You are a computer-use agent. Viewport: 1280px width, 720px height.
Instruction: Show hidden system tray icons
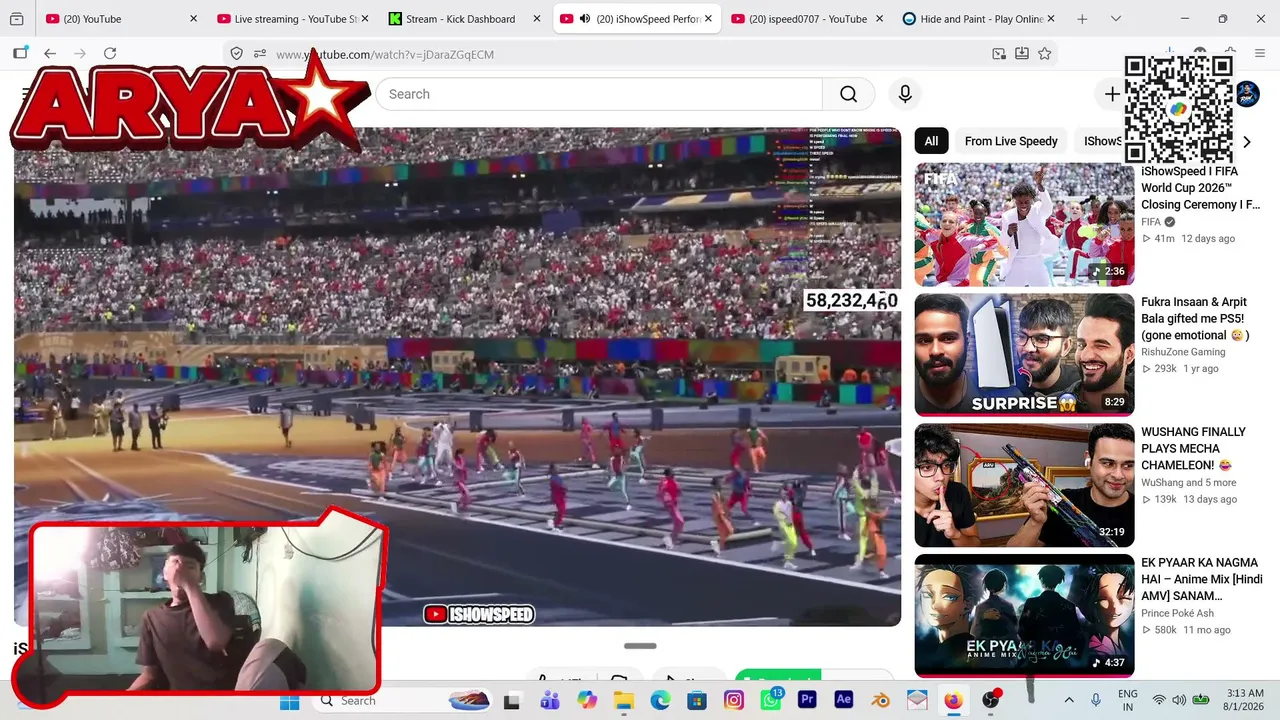[x=1069, y=700]
